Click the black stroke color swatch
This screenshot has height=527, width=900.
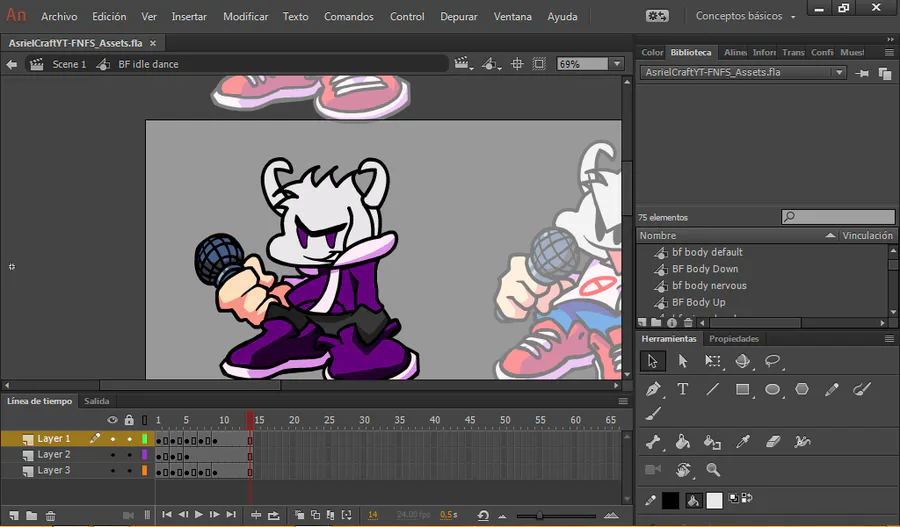pyautogui.click(x=670, y=501)
